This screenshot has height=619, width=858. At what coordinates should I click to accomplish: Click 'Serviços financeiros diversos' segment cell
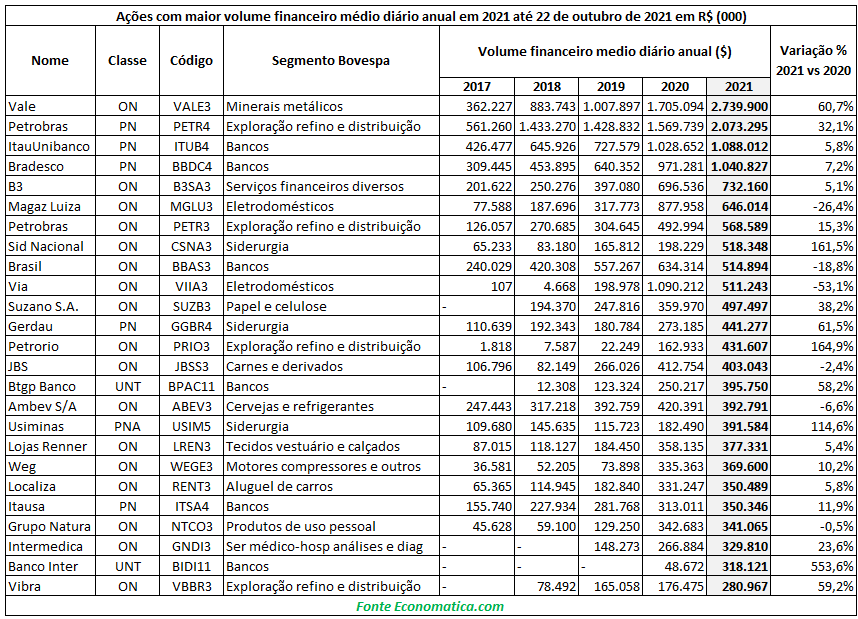click(x=331, y=186)
